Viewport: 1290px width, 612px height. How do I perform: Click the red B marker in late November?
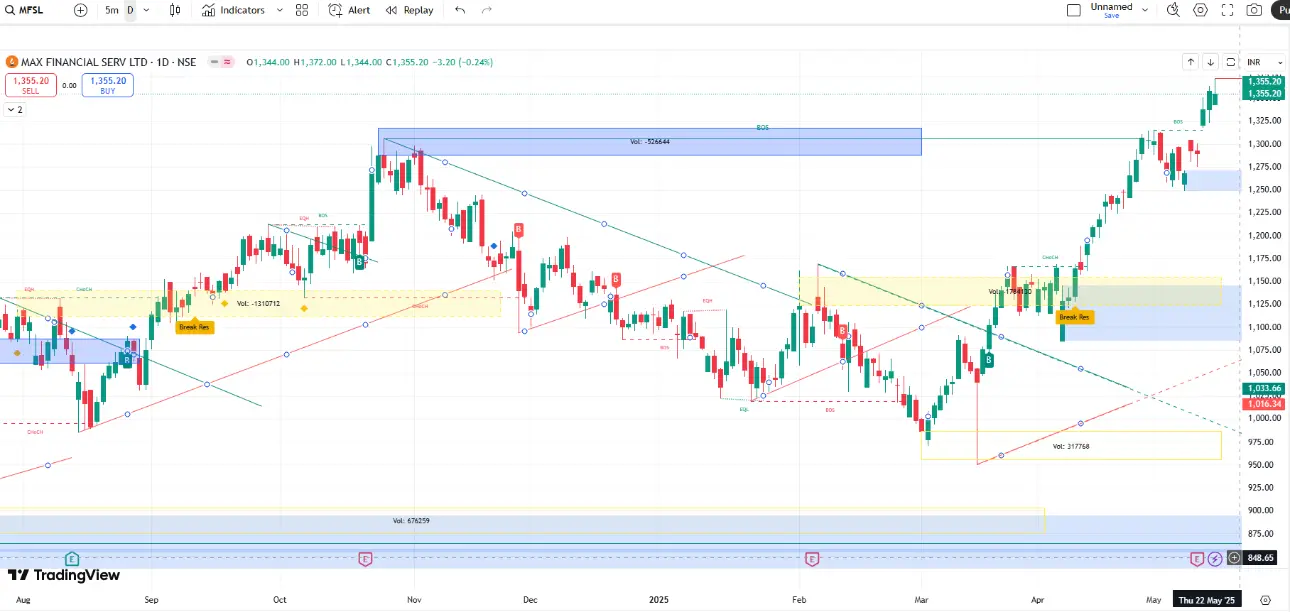coord(518,230)
